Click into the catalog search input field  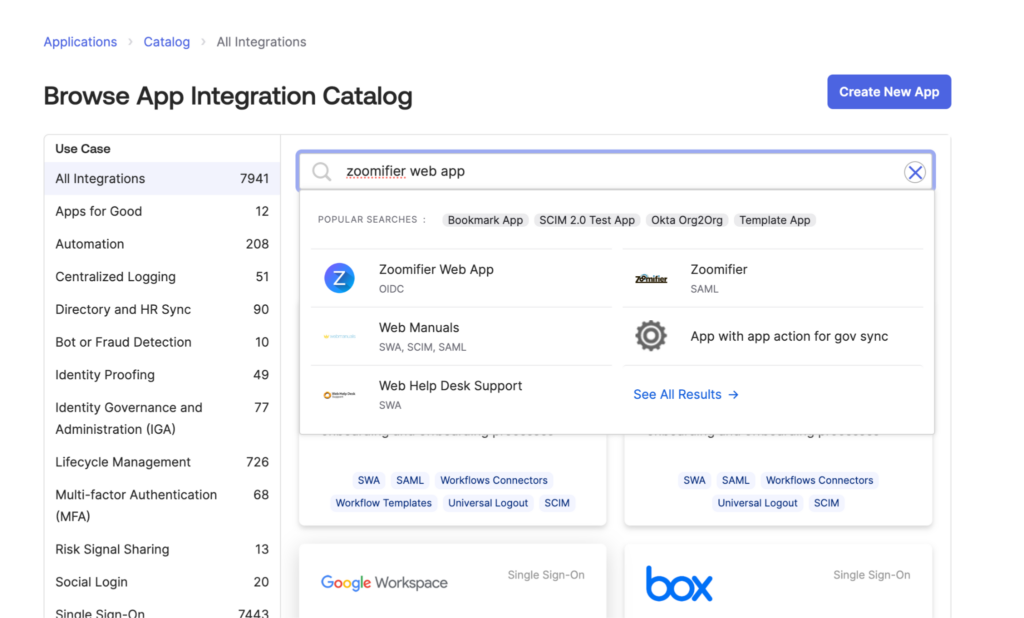point(616,171)
